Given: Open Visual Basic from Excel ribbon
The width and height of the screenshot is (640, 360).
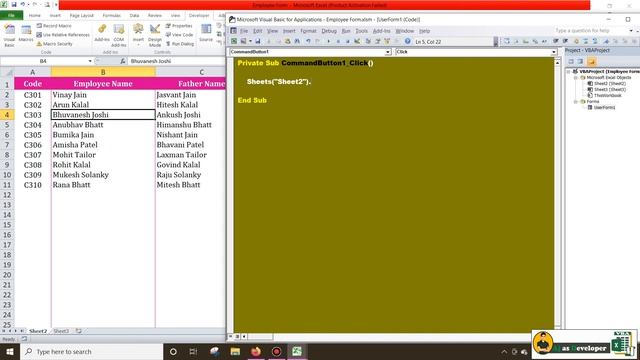Looking at the screenshot, I should (9, 35).
